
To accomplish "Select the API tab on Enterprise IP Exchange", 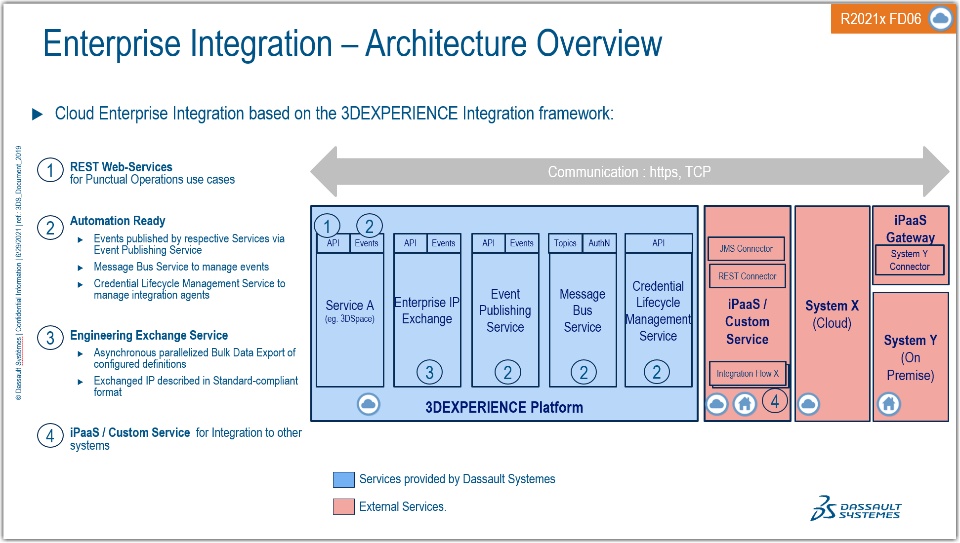I will click(x=410, y=243).
